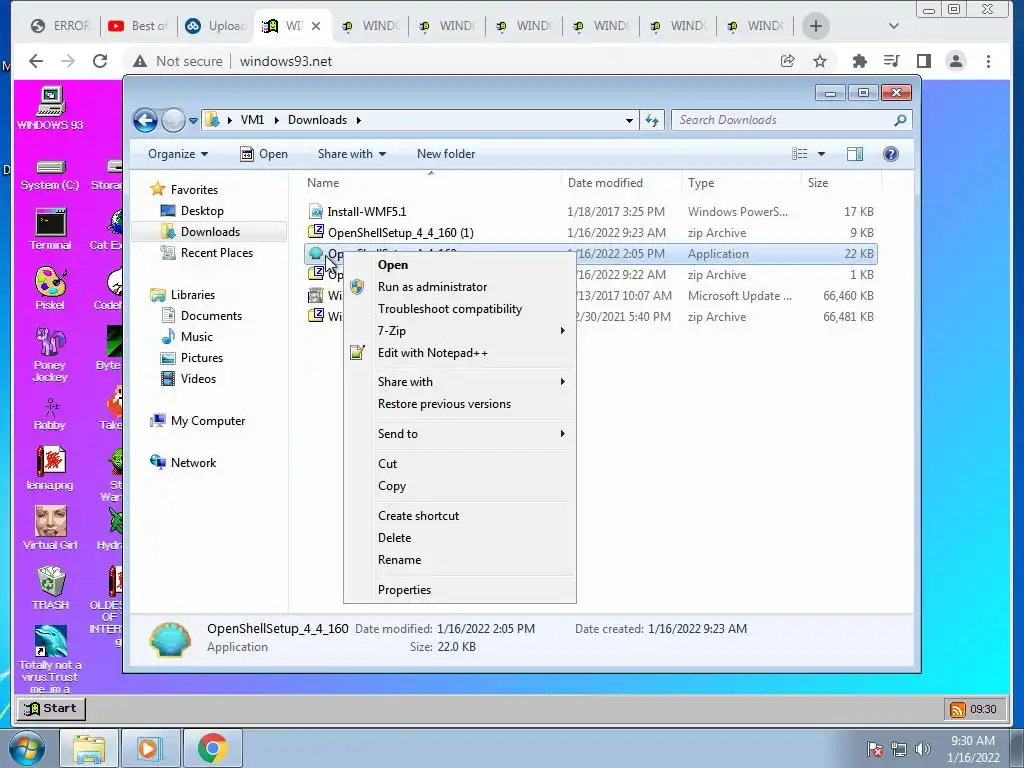Open the lenna.png file icon
The height and width of the screenshot is (768, 1024).
pos(50,467)
